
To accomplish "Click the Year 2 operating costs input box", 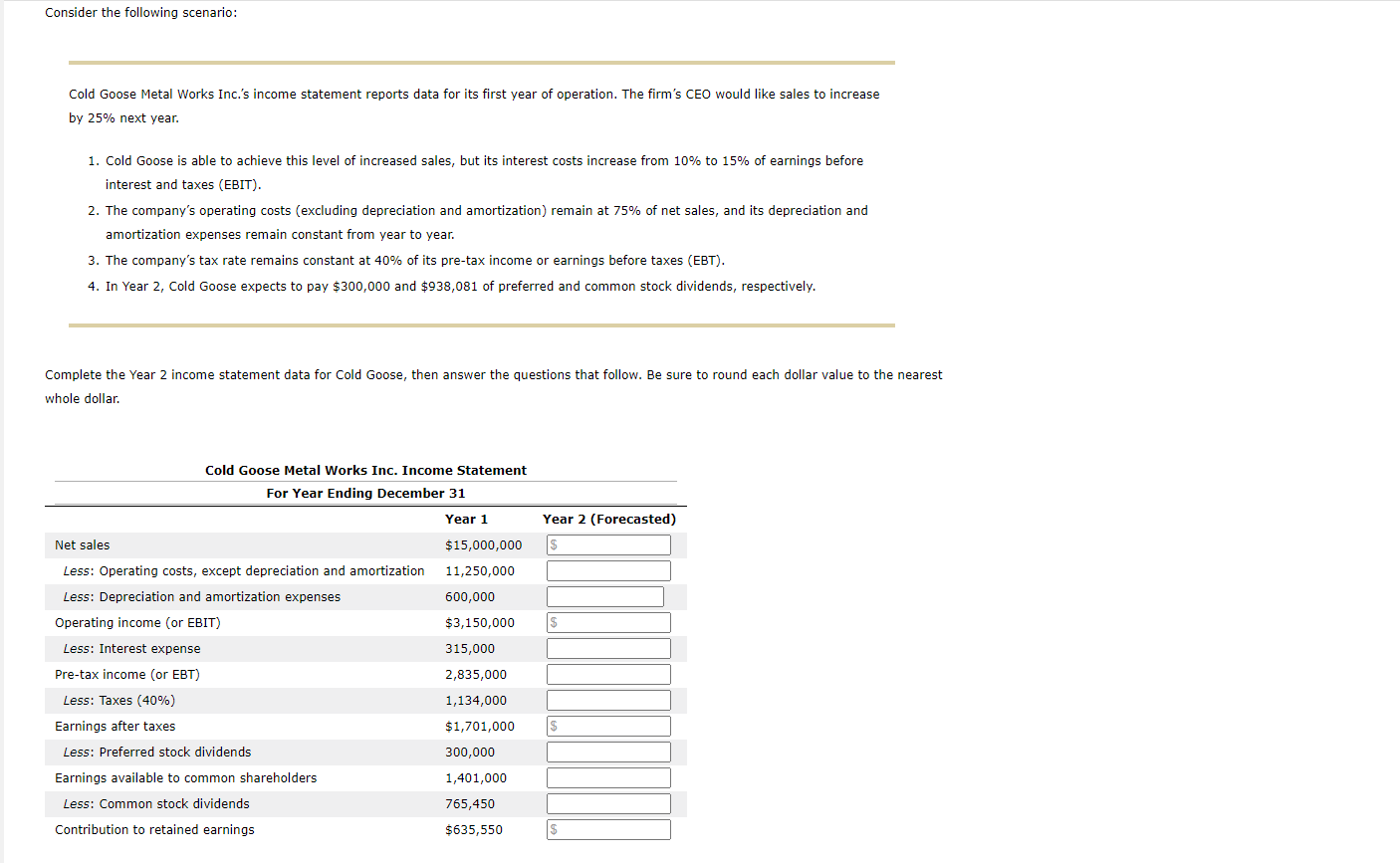I will pyautogui.click(x=607, y=570).
